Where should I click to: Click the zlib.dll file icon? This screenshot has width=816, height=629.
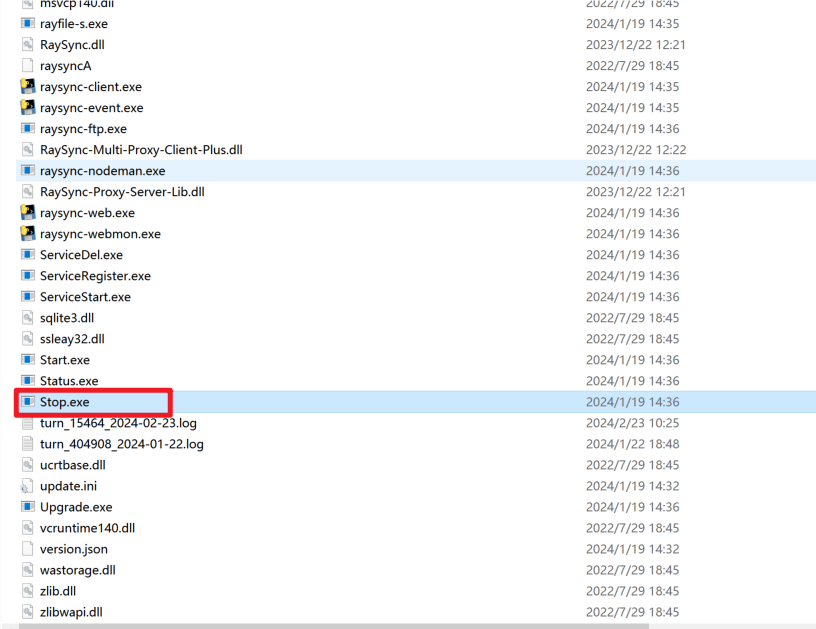28,591
